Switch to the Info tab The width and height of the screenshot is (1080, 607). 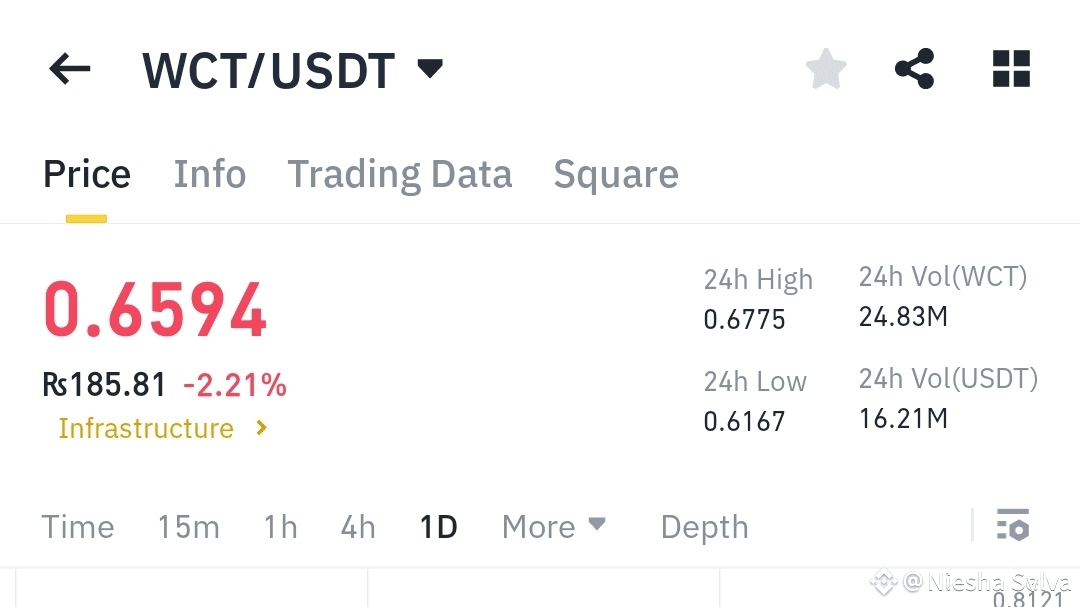pyautogui.click(x=210, y=175)
